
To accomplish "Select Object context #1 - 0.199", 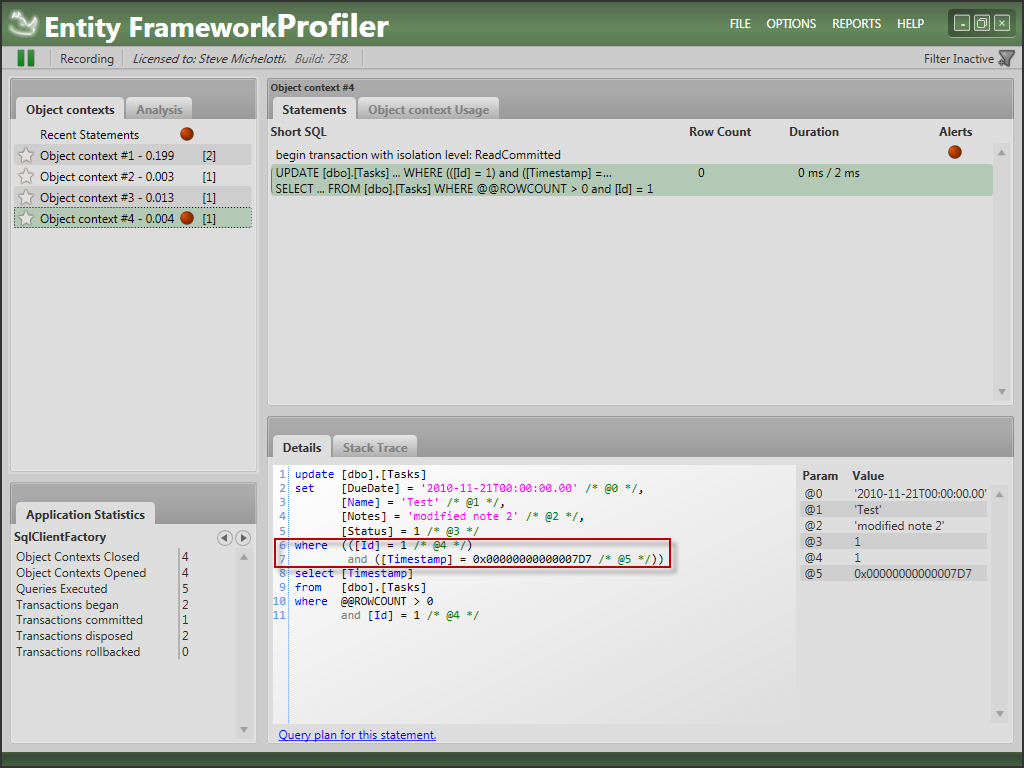I will tap(133, 155).
